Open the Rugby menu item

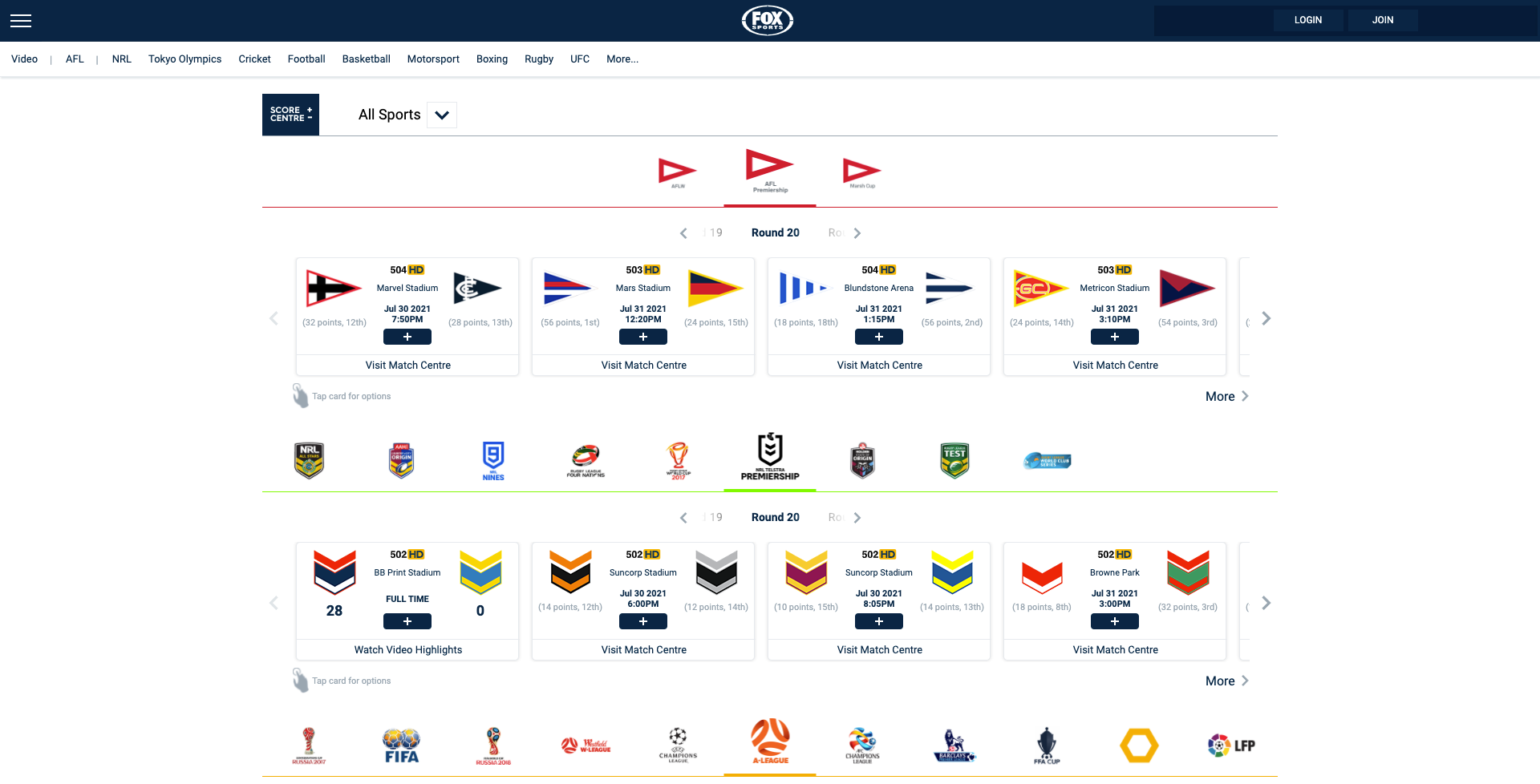(539, 59)
